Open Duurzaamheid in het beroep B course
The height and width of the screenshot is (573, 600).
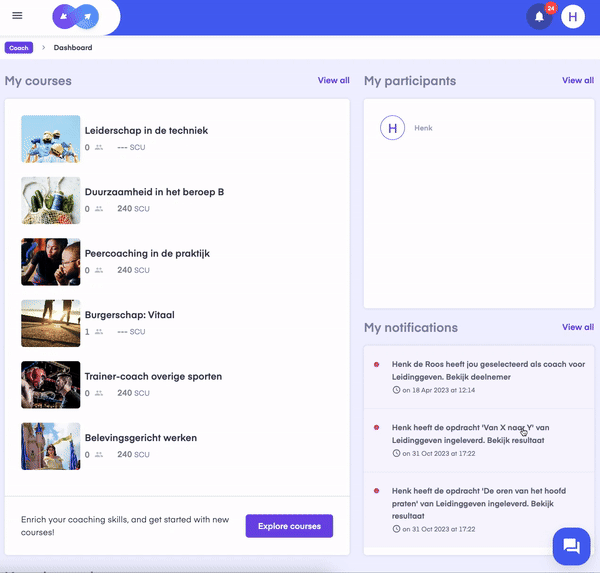tap(154, 192)
